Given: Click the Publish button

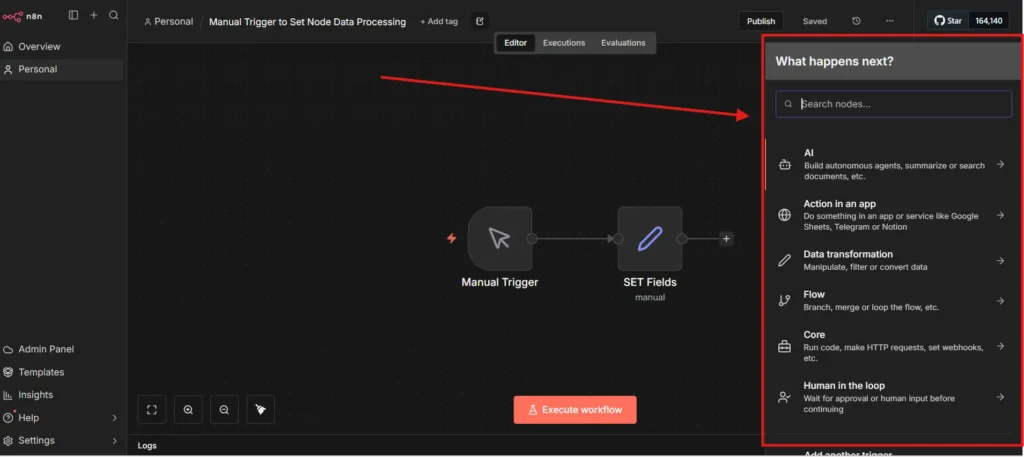Looking at the screenshot, I should (x=761, y=21).
